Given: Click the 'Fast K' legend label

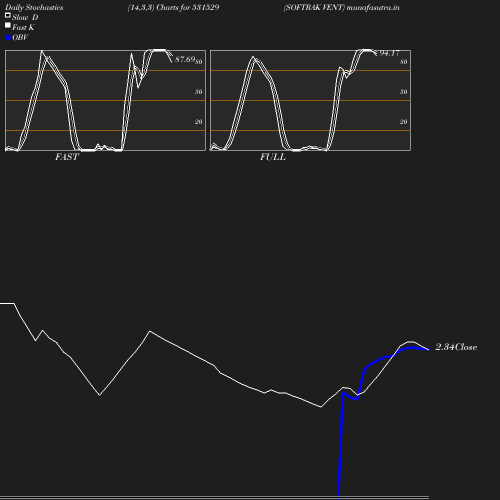Looking at the screenshot, I should [x=23, y=27].
